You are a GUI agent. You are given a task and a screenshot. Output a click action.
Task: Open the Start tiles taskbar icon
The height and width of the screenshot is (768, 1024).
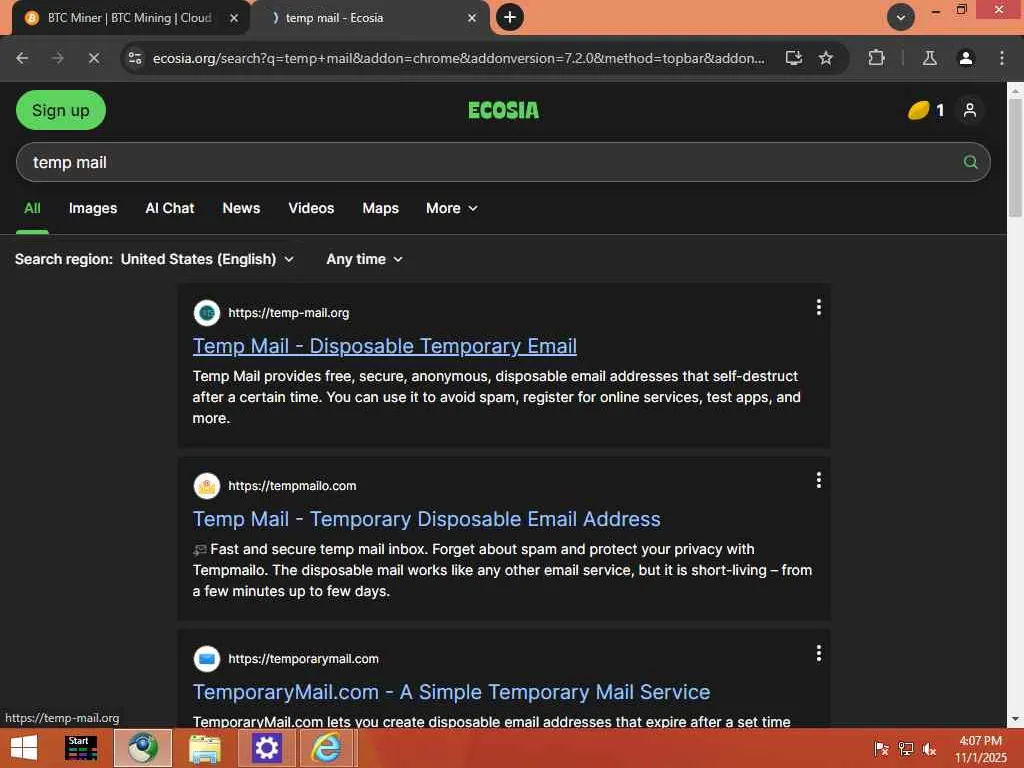coord(81,748)
